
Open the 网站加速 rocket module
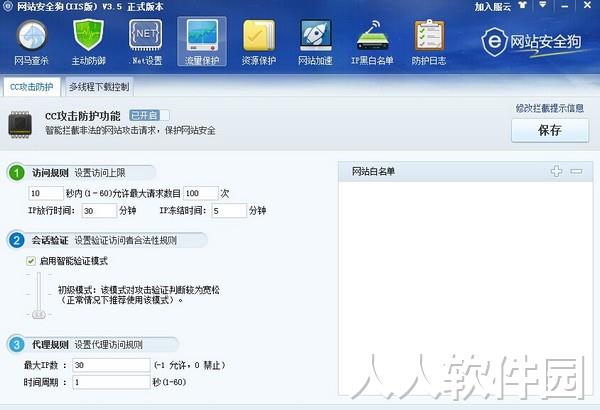click(315, 42)
